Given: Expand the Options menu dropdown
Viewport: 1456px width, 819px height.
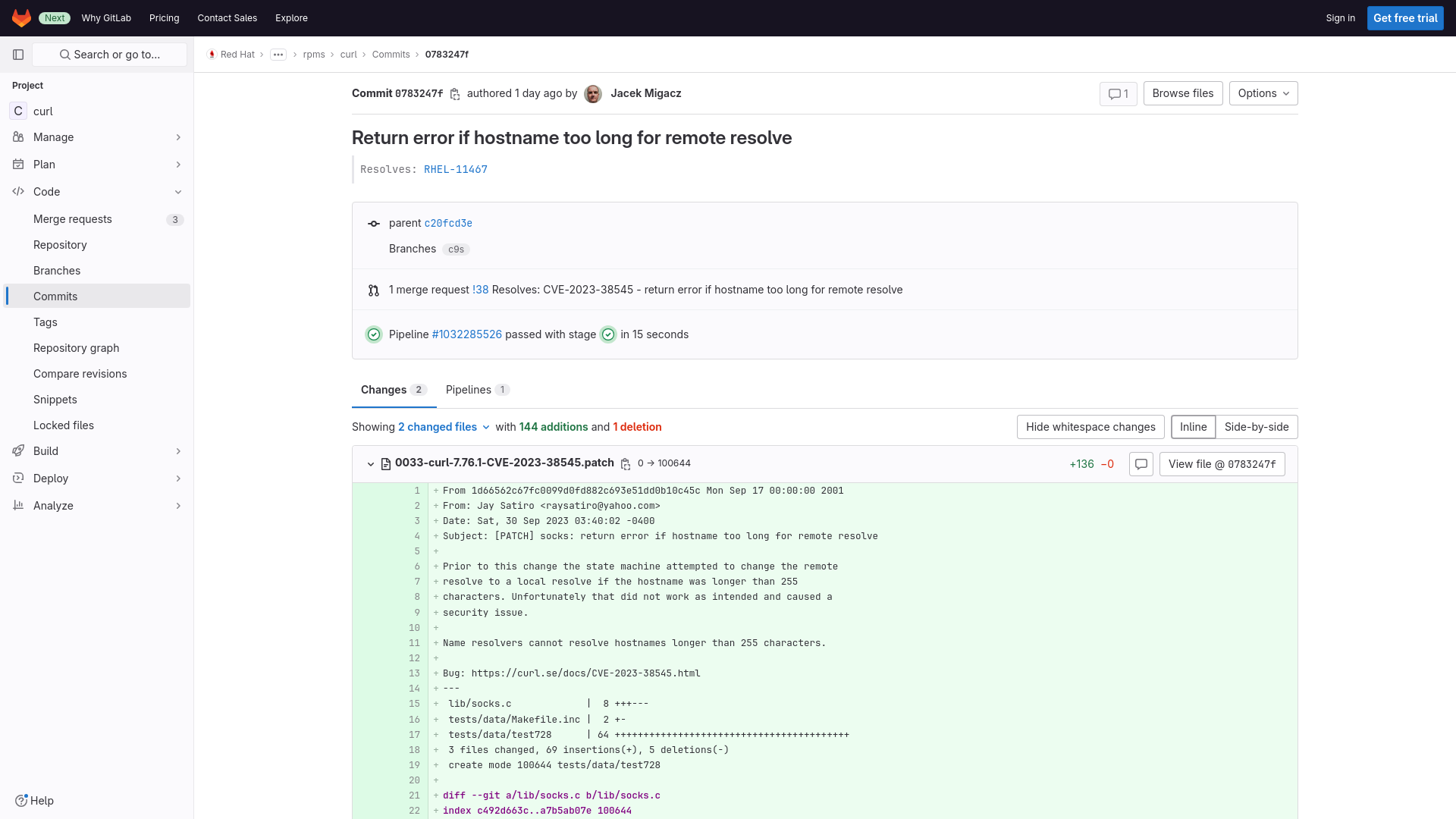Looking at the screenshot, I should point(1263,93).
